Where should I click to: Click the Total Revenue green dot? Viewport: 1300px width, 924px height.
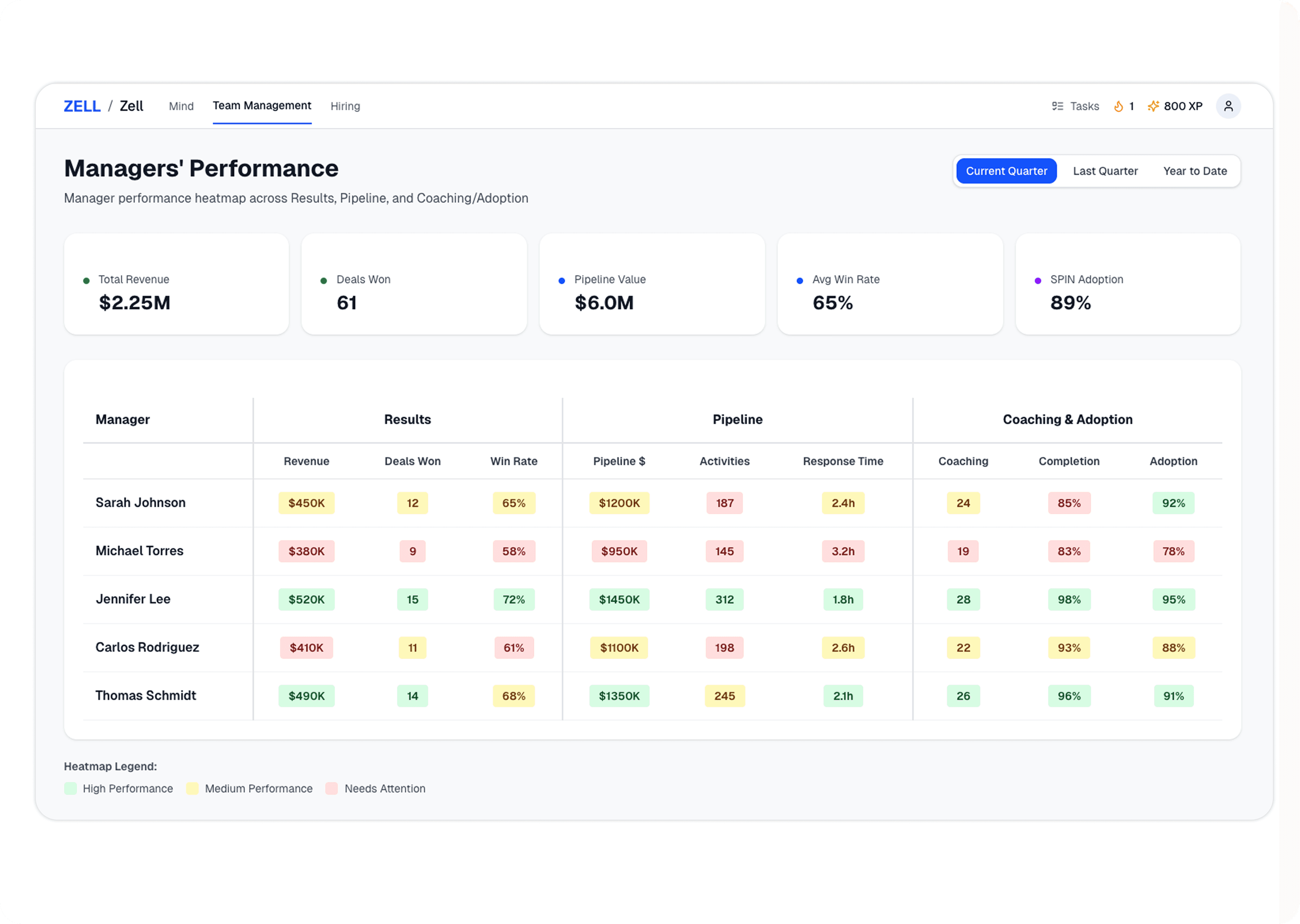tap(87, 280)
